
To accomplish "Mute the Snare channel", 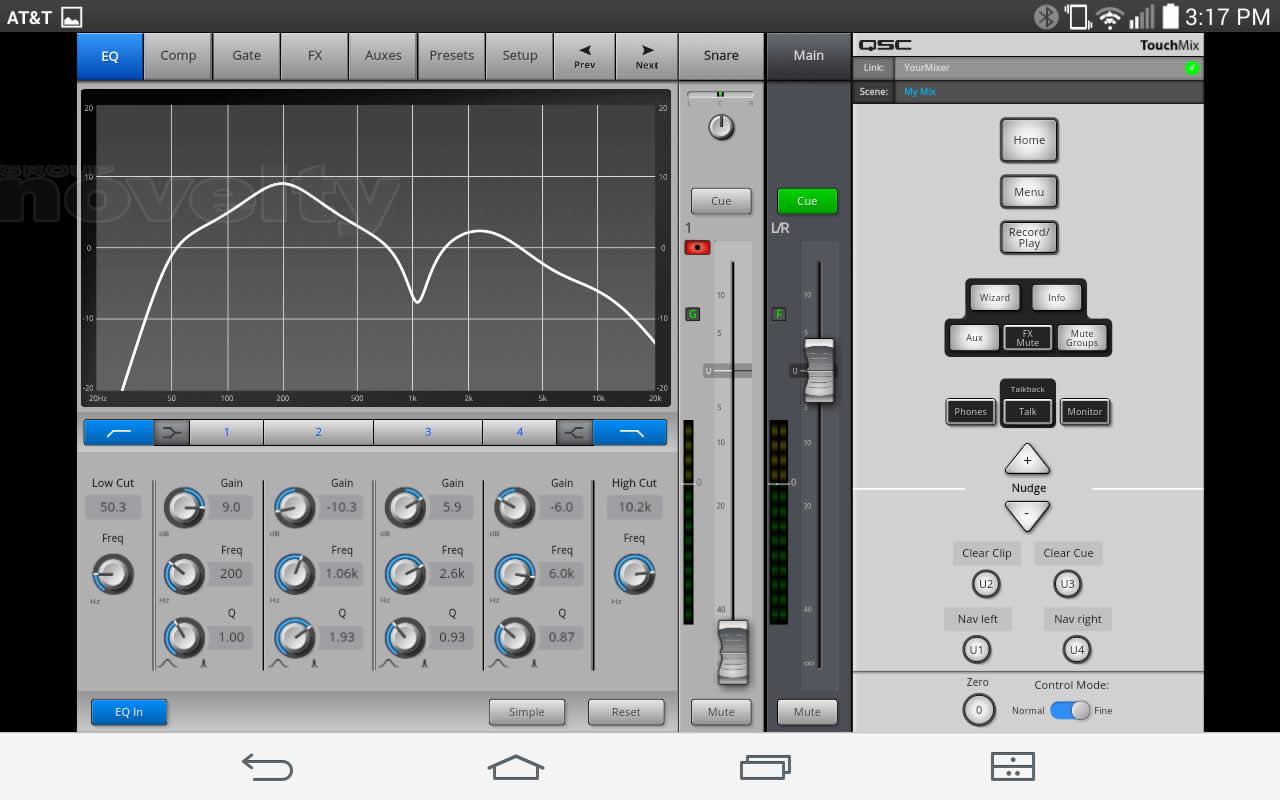I will coord(721,712).
